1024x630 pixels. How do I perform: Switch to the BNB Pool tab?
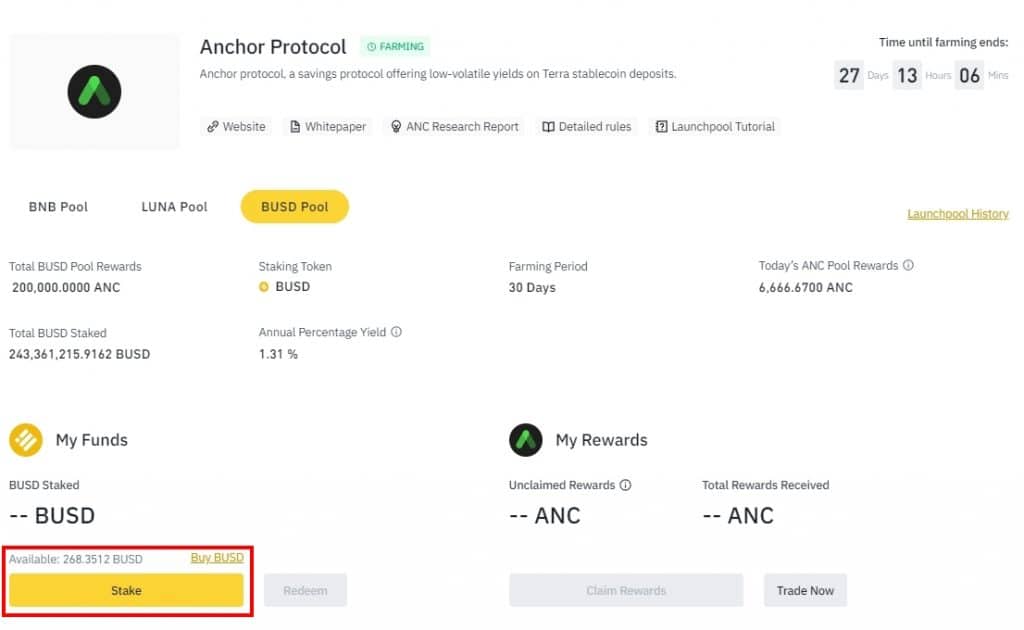point(58,207)
